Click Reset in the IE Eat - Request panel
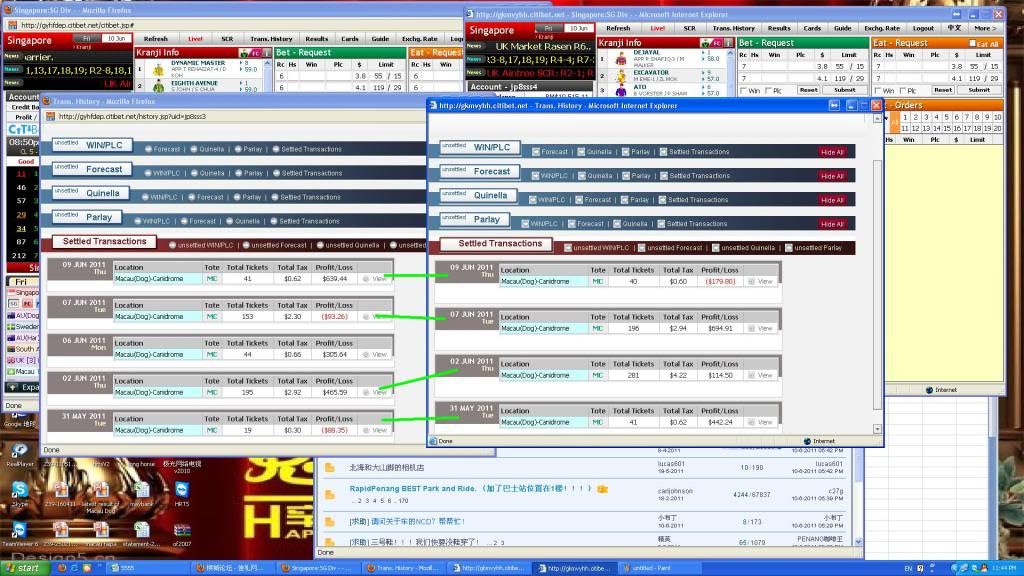Viewport: 1024px width, 576px height. 942,90
